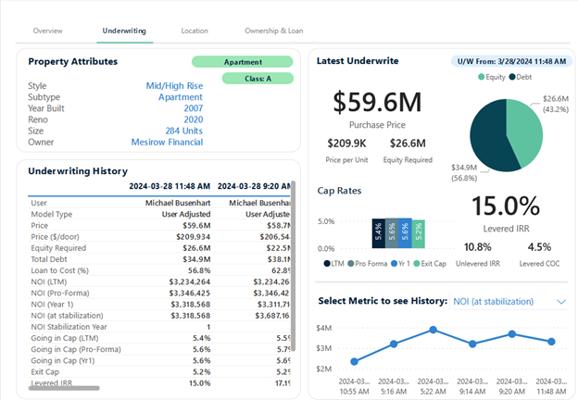578x400 pixels.
Task: Select the Exit Cap legend dot
Action: [417, 264]
